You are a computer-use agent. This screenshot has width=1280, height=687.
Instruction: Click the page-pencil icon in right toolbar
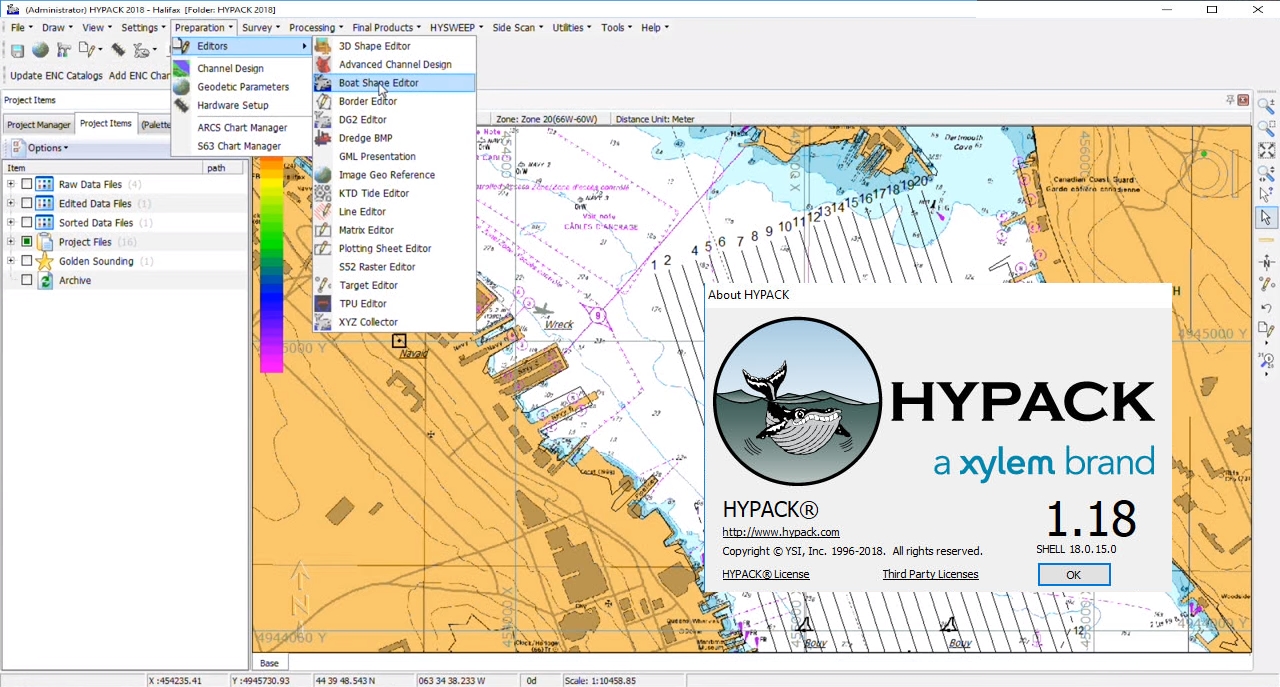click(1266, 329)
